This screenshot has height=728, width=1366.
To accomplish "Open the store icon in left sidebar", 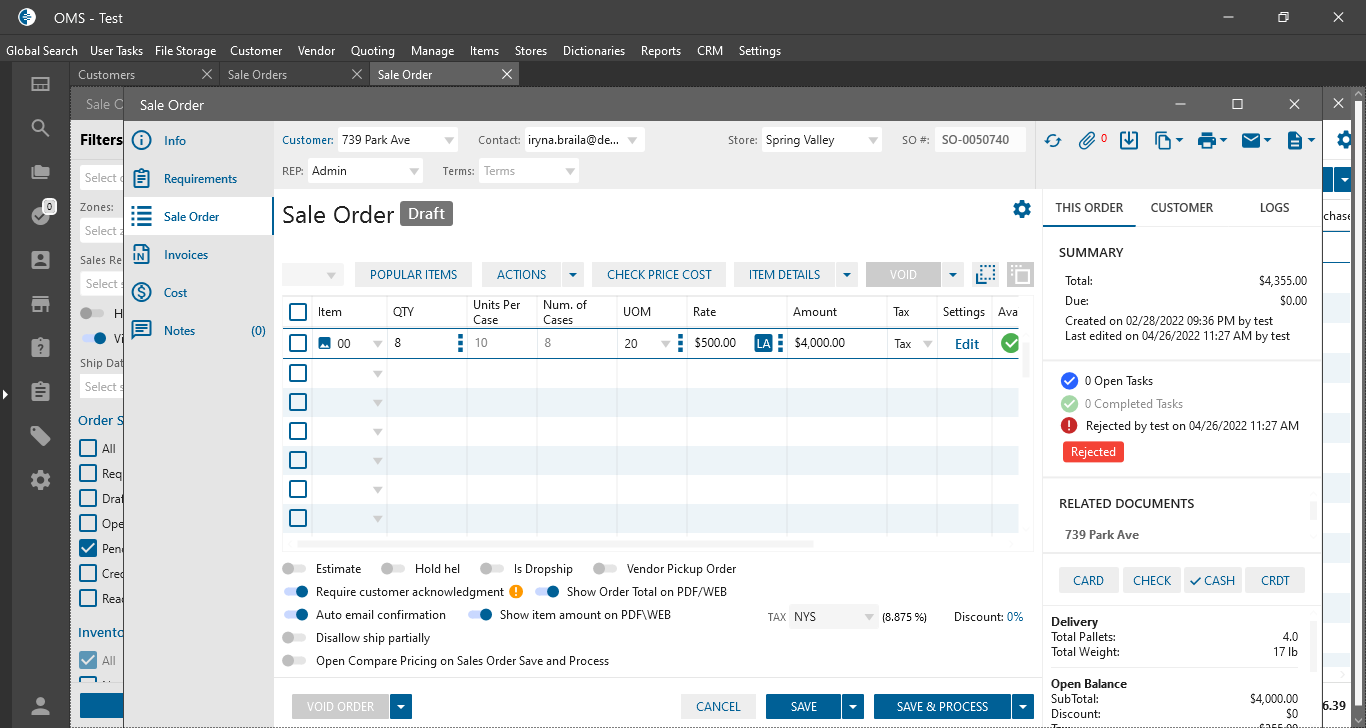I will coord(40,303).
